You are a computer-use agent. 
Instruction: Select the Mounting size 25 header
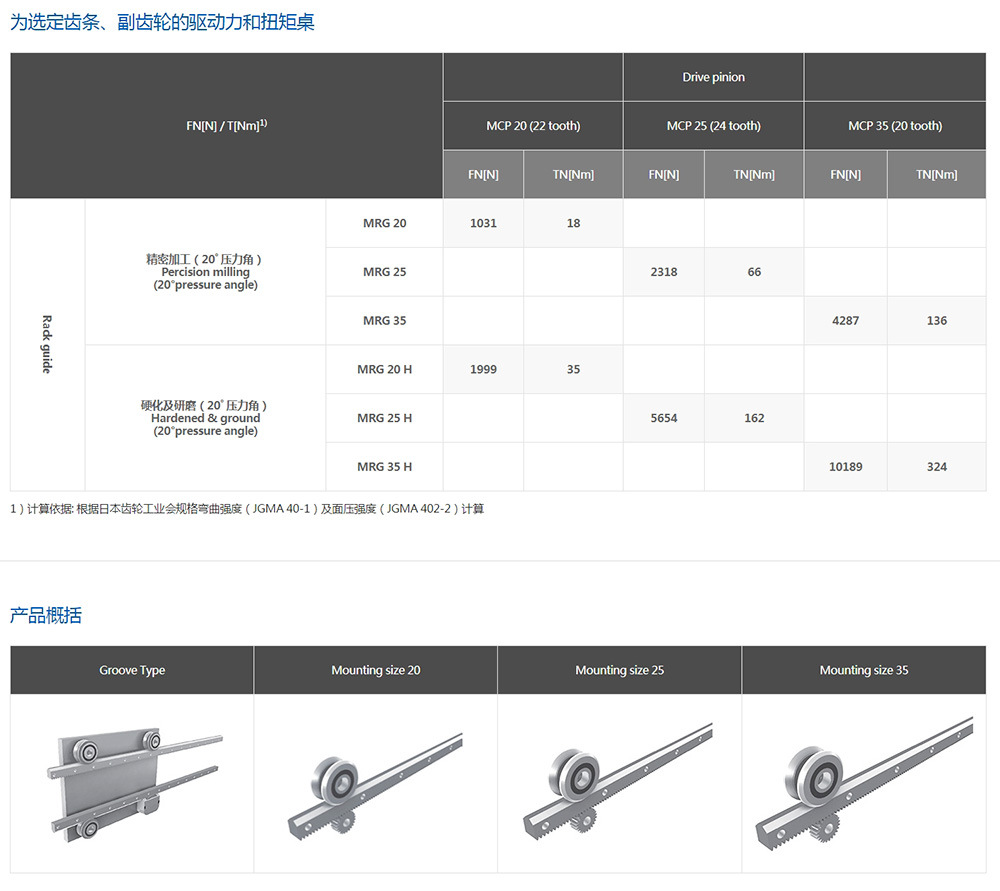[x=619, y=670]
